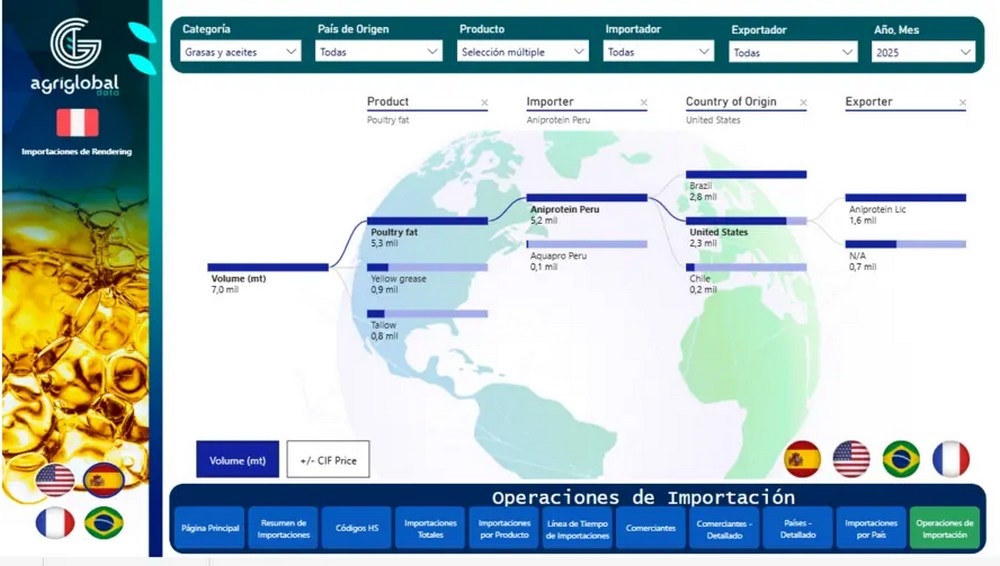Remove the Country of Origin level via X

pyautogui.click(x=803, y=103)
